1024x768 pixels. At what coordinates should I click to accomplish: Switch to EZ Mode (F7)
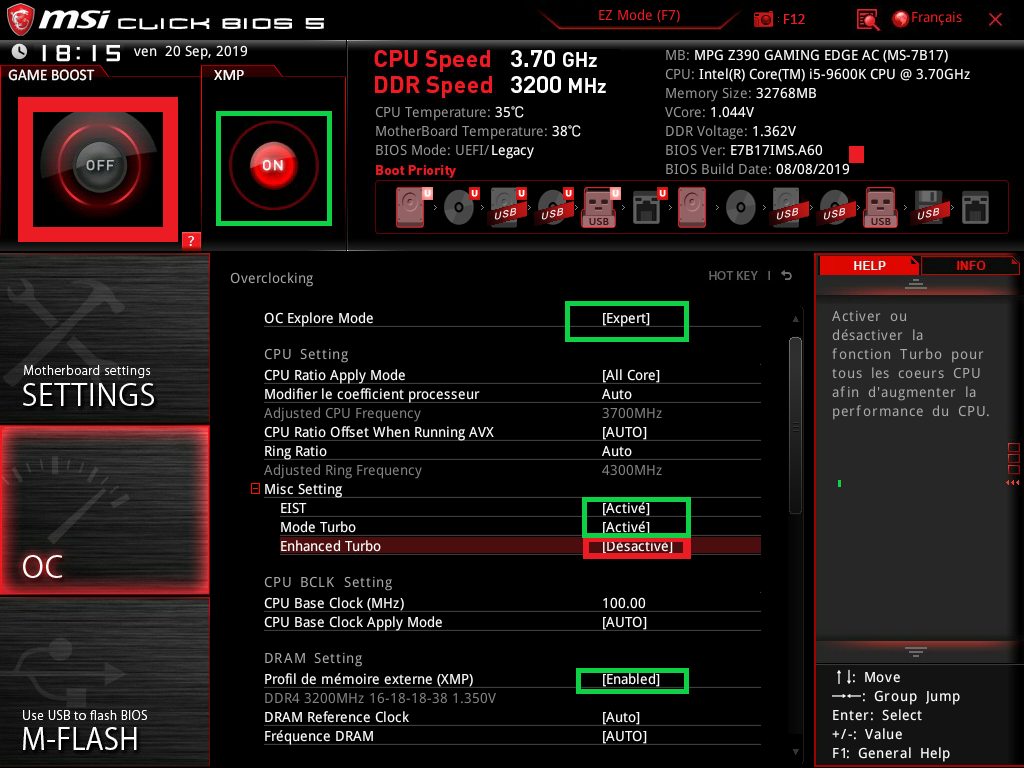[x=639, y=16]
